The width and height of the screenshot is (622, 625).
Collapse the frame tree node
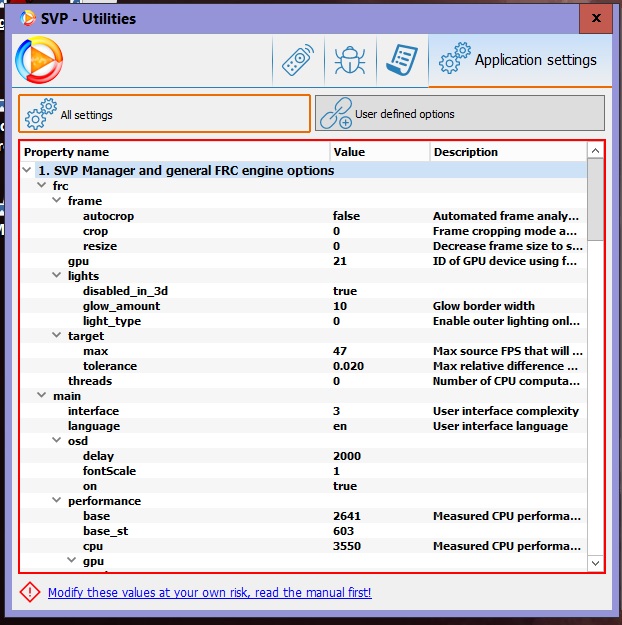point(57,200)
